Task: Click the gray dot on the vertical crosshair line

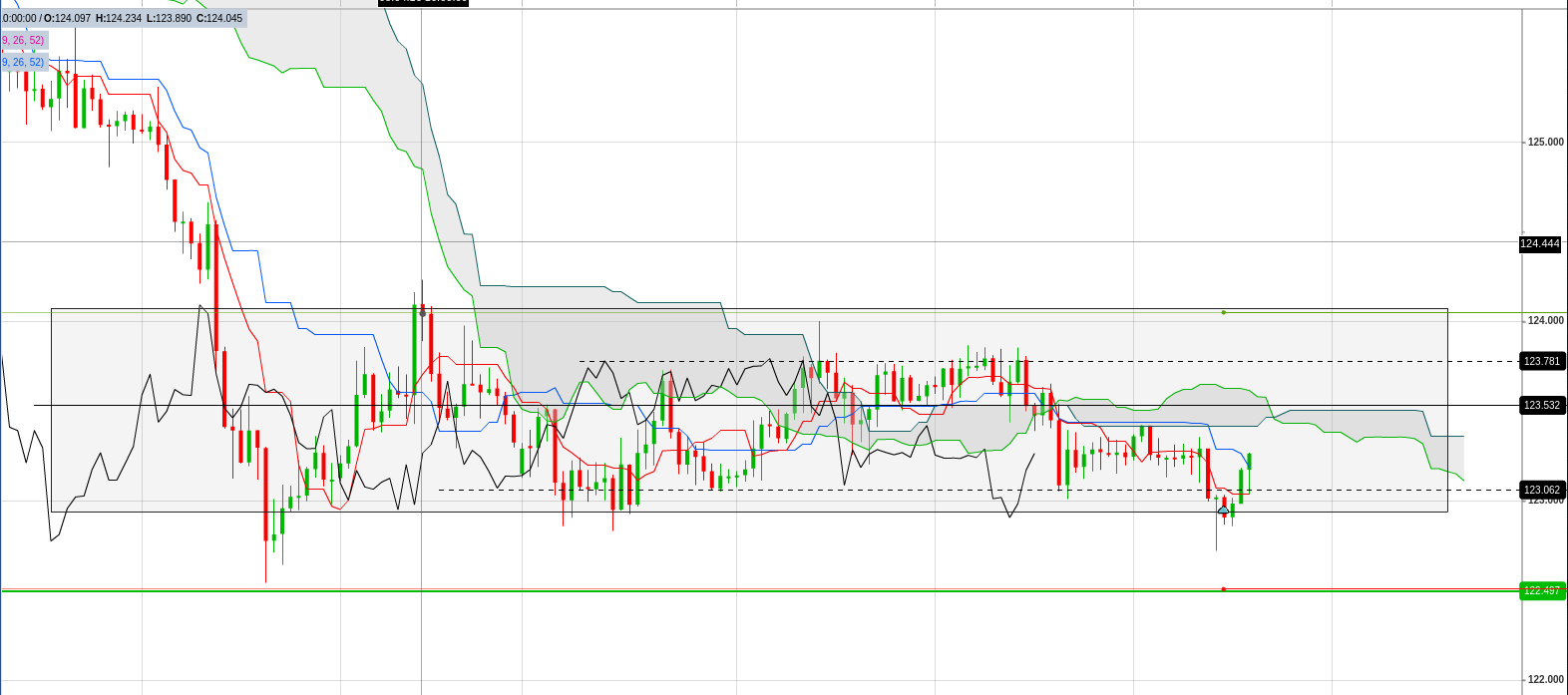Action: (422, 312)
